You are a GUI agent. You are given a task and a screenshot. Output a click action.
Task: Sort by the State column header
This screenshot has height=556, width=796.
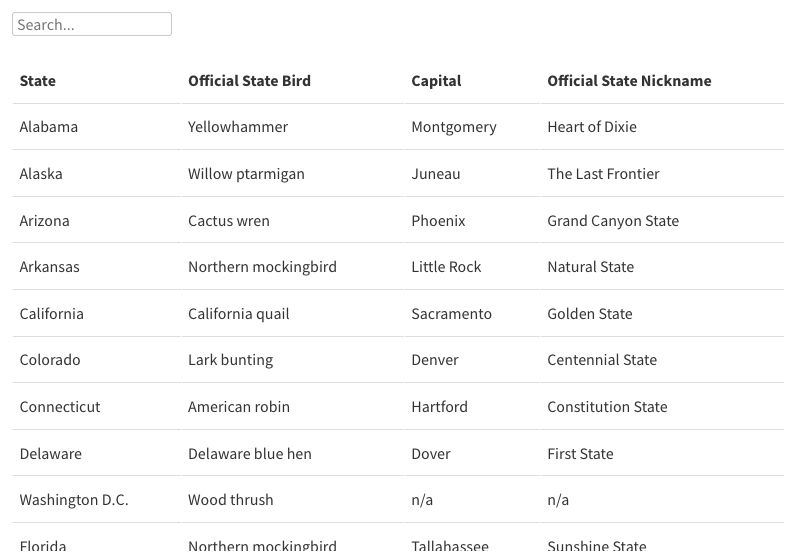point(38,81)
